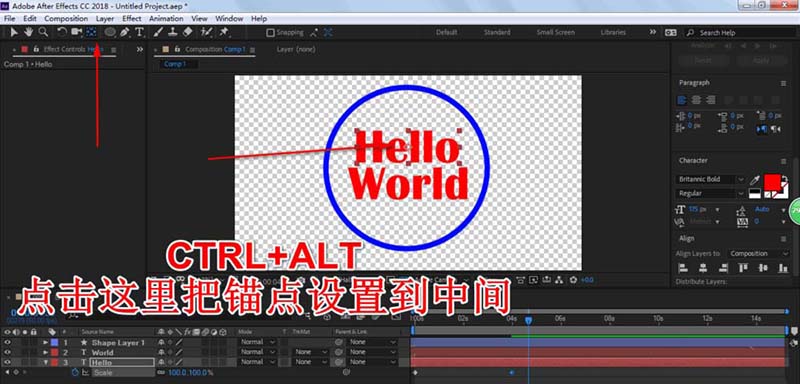The height and width of the screenshot is (384, 800).
Task: Open the Window menu
Action: (229, 19)
